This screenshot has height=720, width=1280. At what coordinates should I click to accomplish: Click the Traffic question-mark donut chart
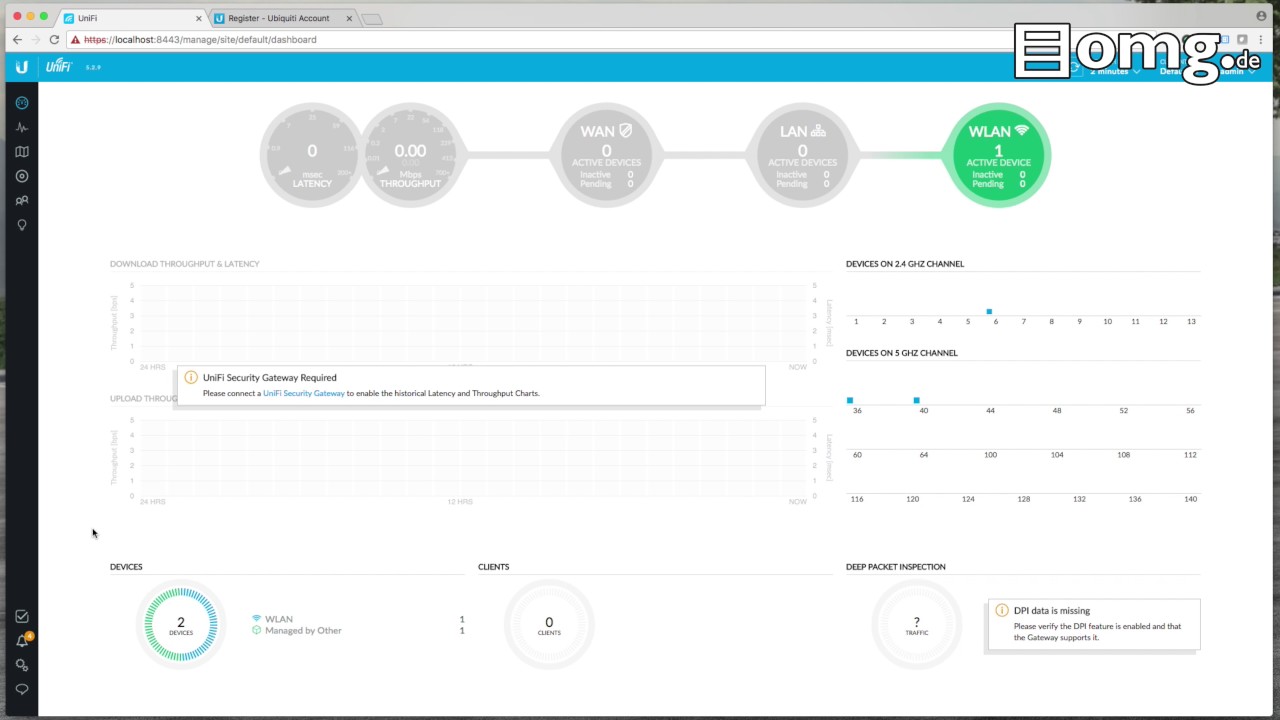tap(917, 624)
